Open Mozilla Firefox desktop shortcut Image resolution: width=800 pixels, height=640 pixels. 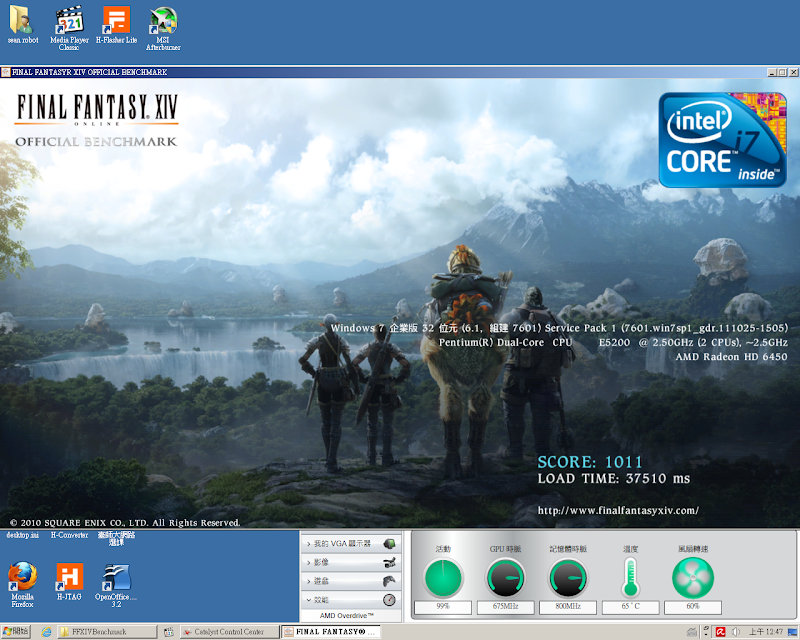coord(22,584)
